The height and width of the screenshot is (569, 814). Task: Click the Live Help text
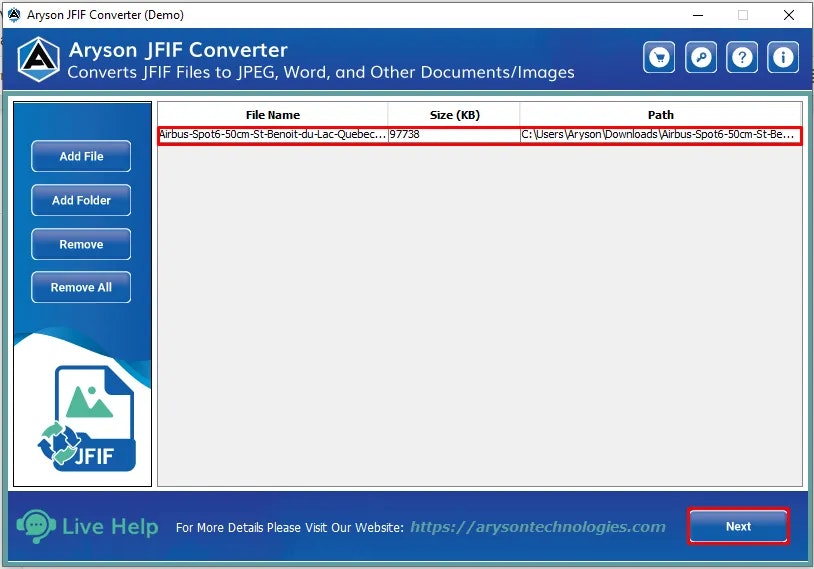[x=110, y=526]
